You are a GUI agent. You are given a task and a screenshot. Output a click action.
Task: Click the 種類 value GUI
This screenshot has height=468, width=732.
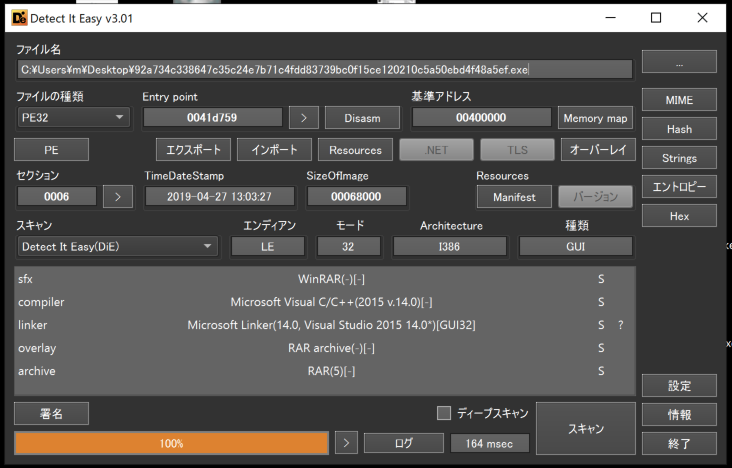point(576,247)
